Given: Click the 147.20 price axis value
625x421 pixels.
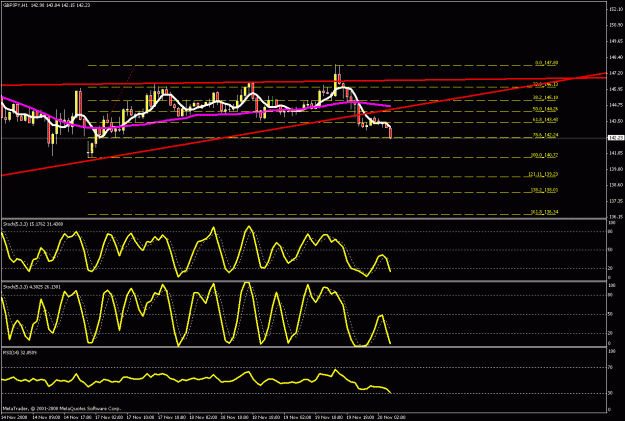Looking at the screenshot, I should tap(615, 73).
